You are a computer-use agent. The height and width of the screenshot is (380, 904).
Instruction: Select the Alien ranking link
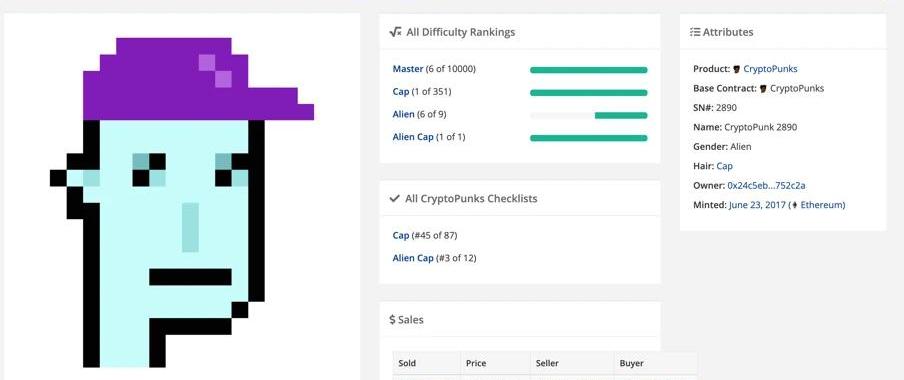pos(404,114)
